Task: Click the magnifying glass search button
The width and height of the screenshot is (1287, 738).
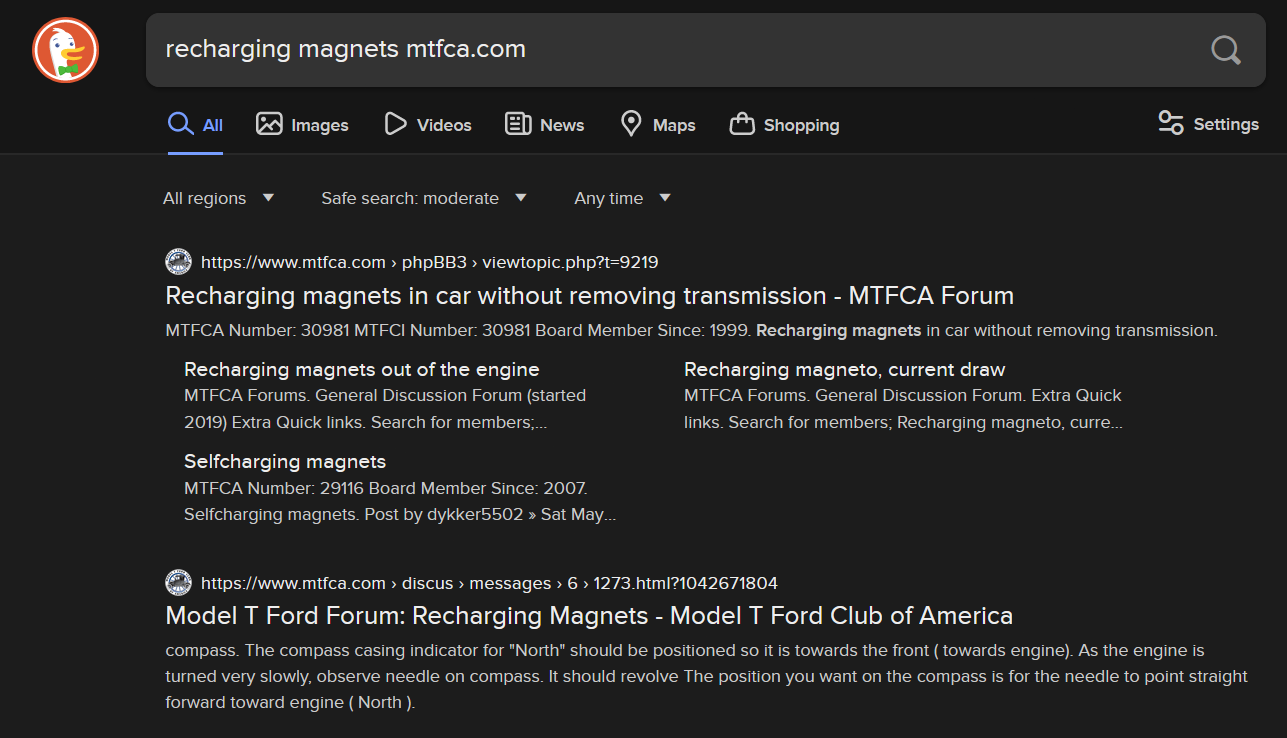Action: pos(1225,49)
